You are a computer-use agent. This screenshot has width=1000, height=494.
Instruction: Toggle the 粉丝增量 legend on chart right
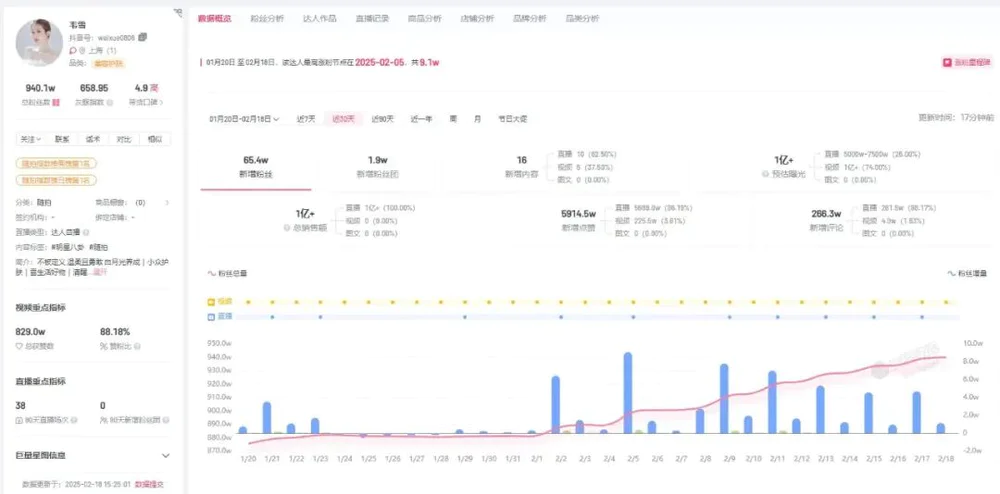[x=967, y=273]
